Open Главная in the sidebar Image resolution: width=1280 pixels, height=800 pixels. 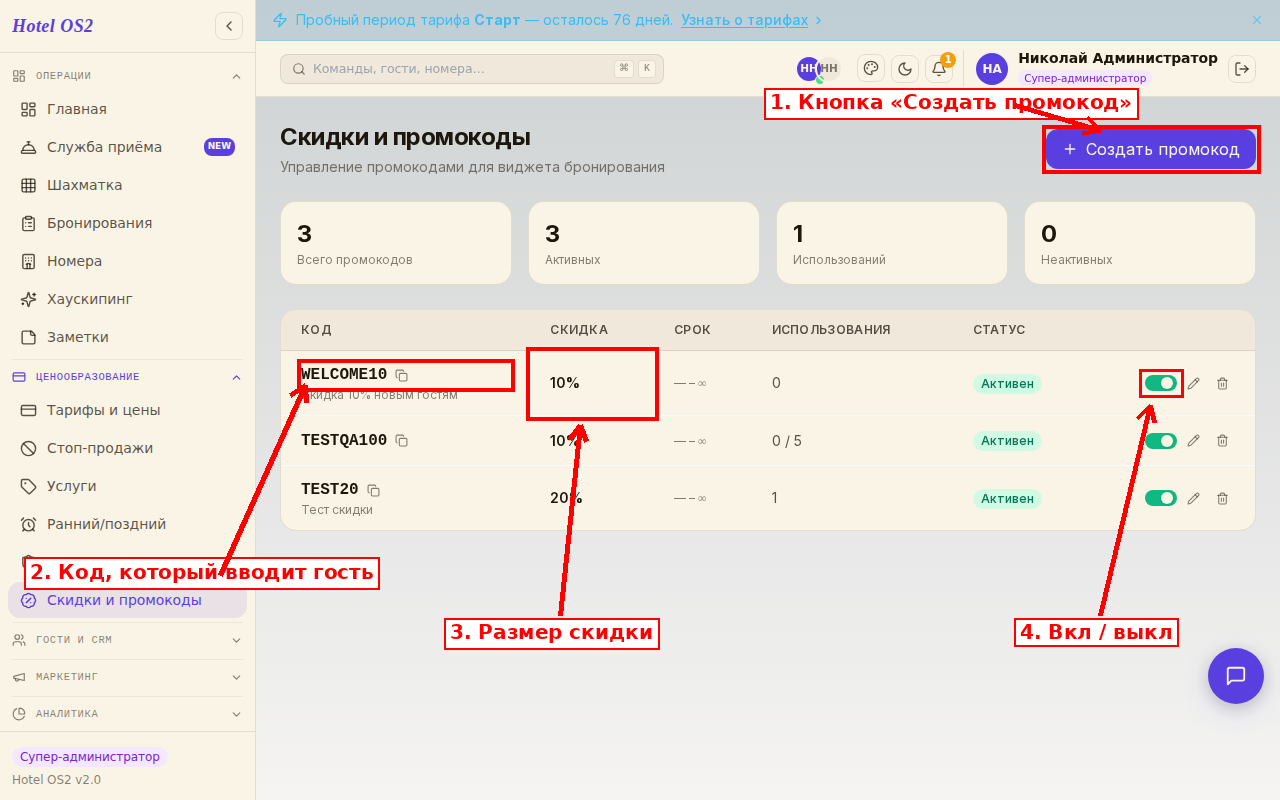tap(127, 109)
